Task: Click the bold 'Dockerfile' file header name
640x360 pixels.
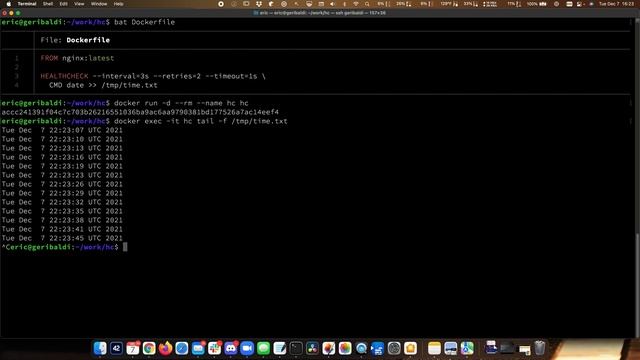Action: pyautogui.click(x=88, y=40)
